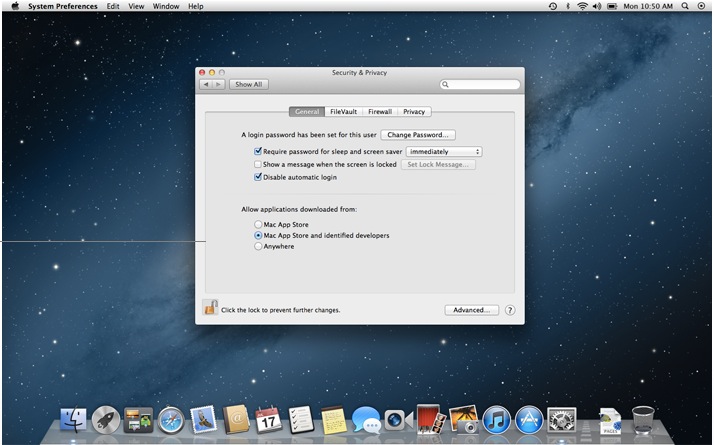Open Photo Booth icon in dock
Image resolution: width=714 pixels, height=445 pixels.
click(x=431, y=419)
